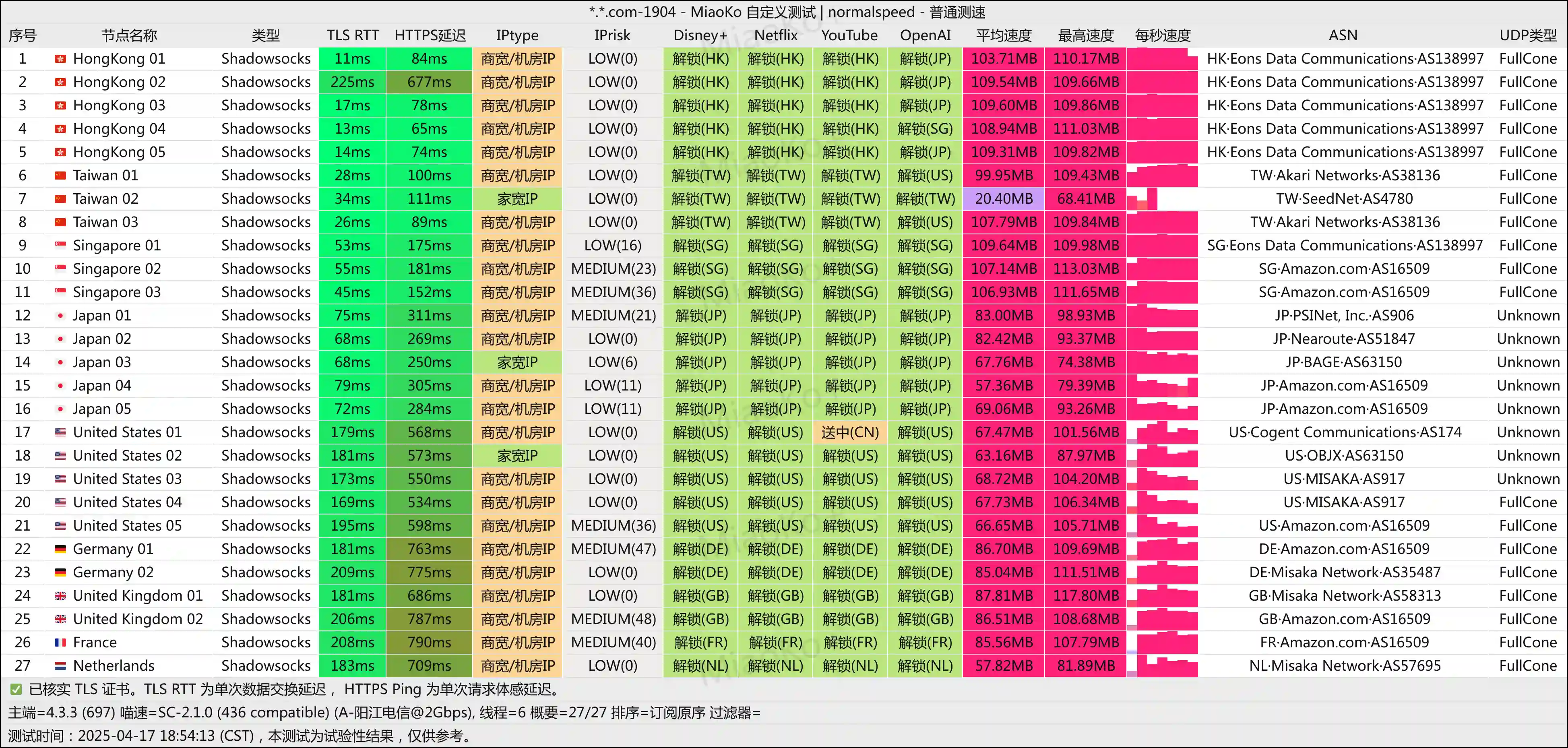Viewport: 1568px width, 748px height.
Task: Click the US flag icon of United States 01
Action: pyautogui.click(x=60, y=432)
